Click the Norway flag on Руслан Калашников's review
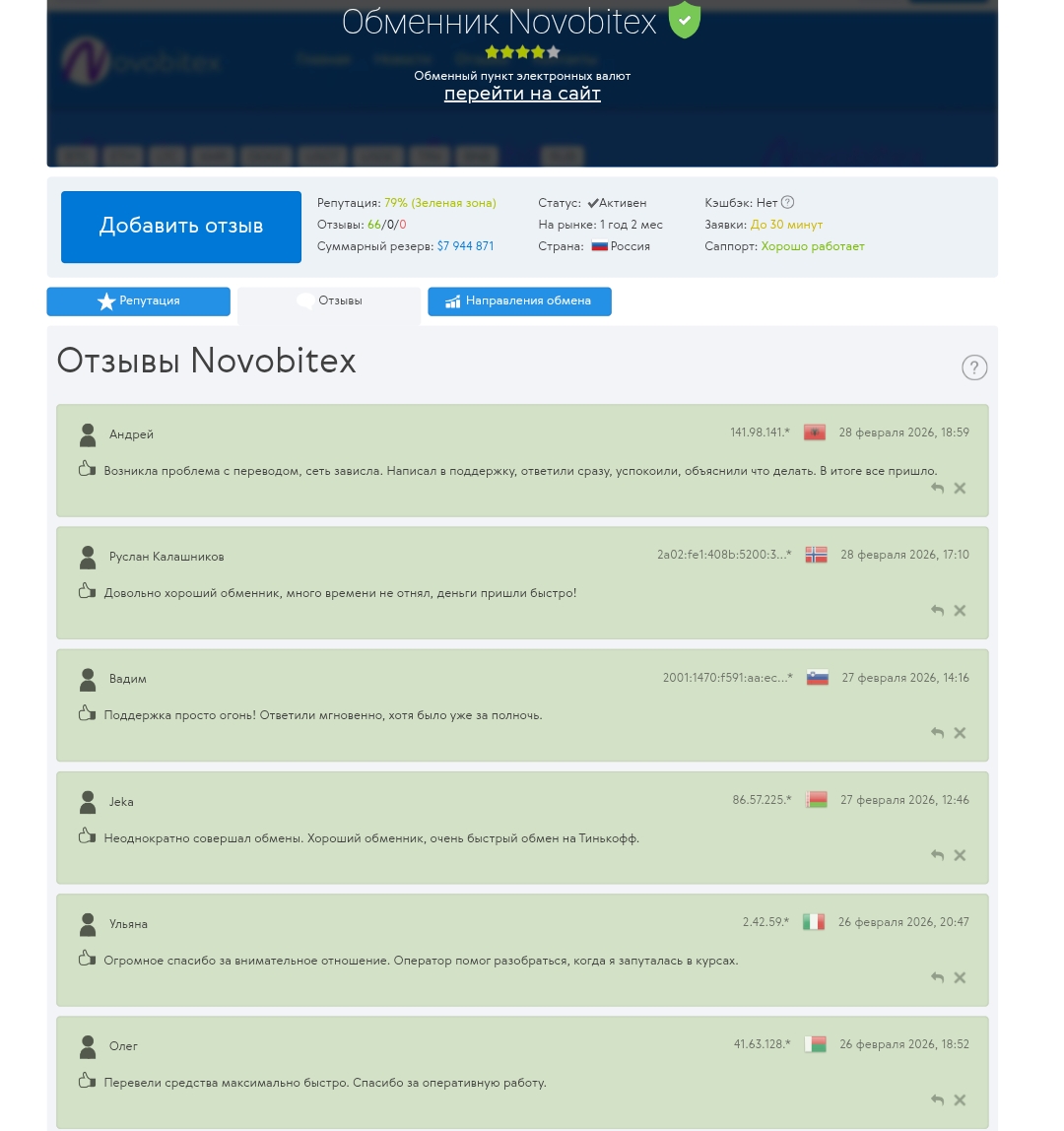1064x1131 pixels. click(816, 554)
